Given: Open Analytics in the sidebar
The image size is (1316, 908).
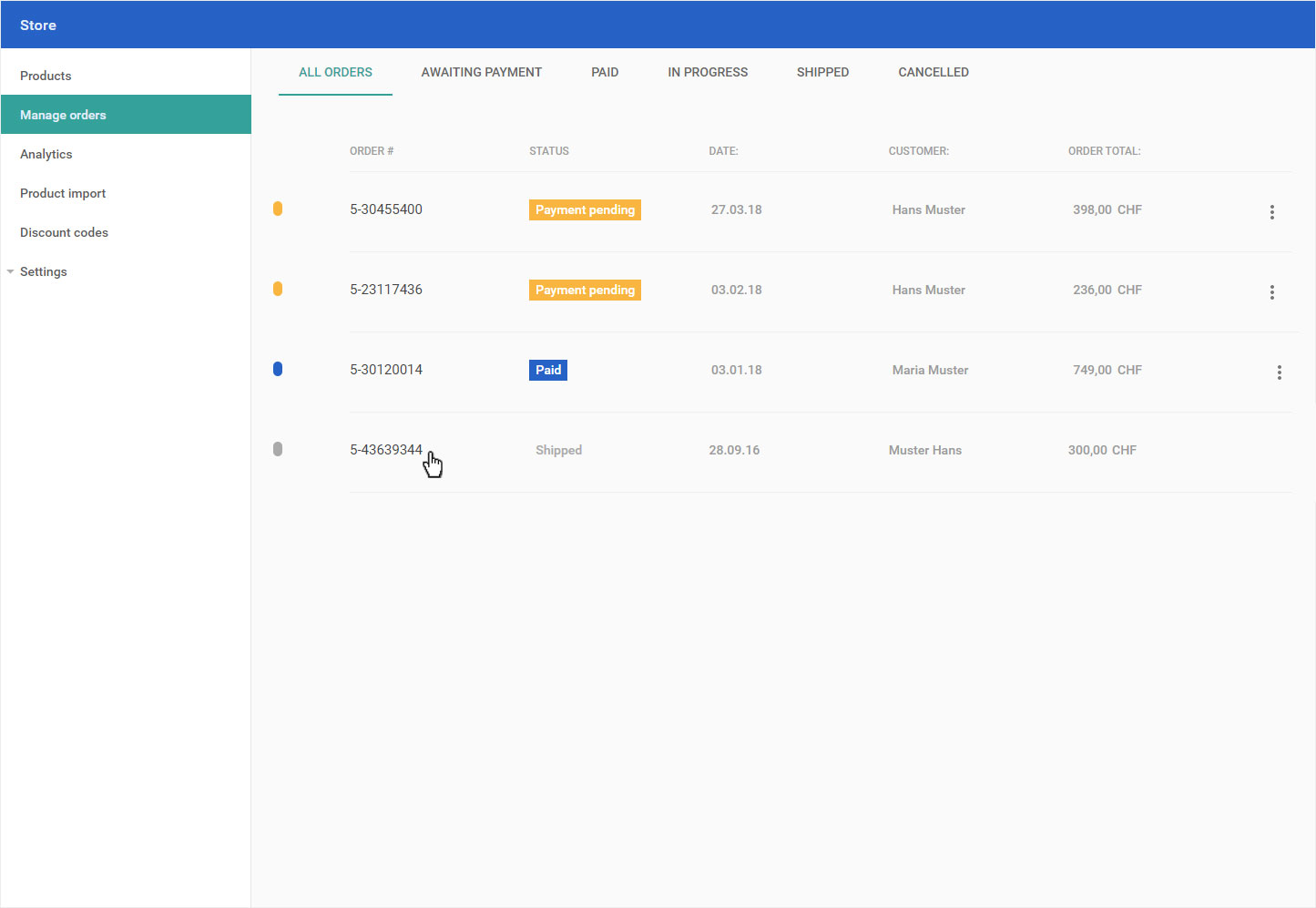Looking at the screenshot, I should tap(126, 154).
